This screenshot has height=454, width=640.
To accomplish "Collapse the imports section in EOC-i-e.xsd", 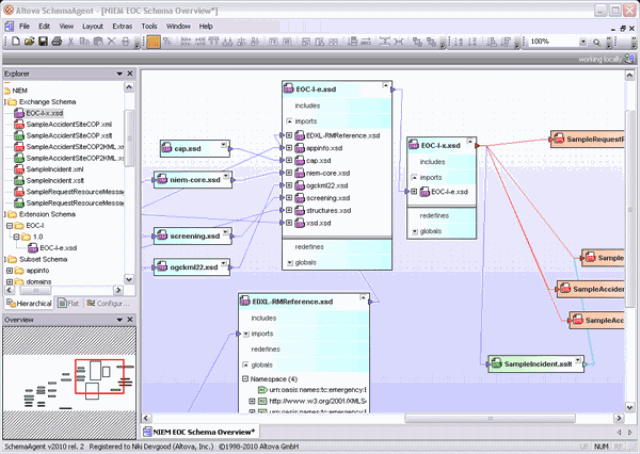I will coord(289,121).
